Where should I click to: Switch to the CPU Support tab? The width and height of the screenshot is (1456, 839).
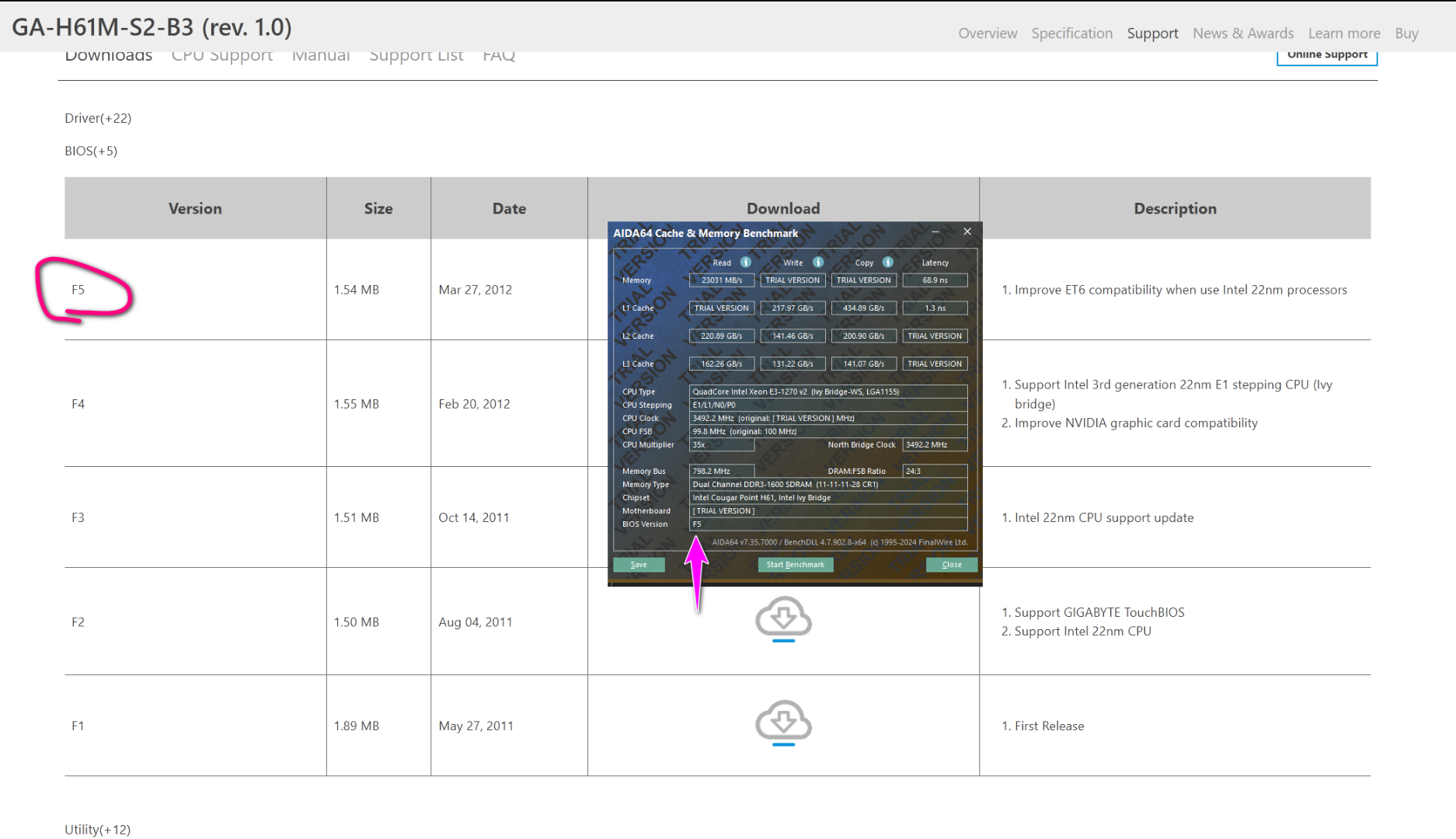pos(222,56)
